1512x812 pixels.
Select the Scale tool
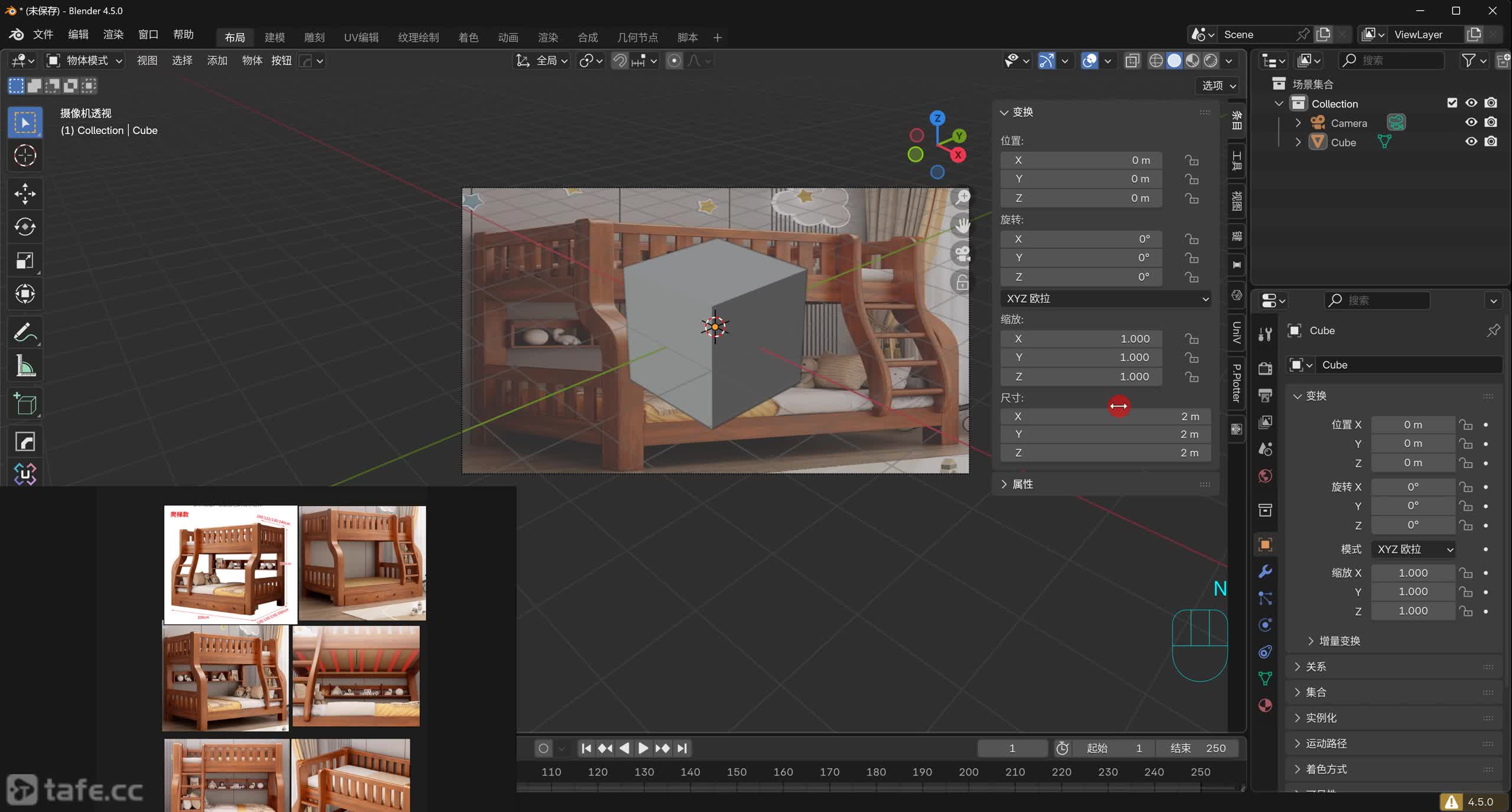(x=25, y=261)
